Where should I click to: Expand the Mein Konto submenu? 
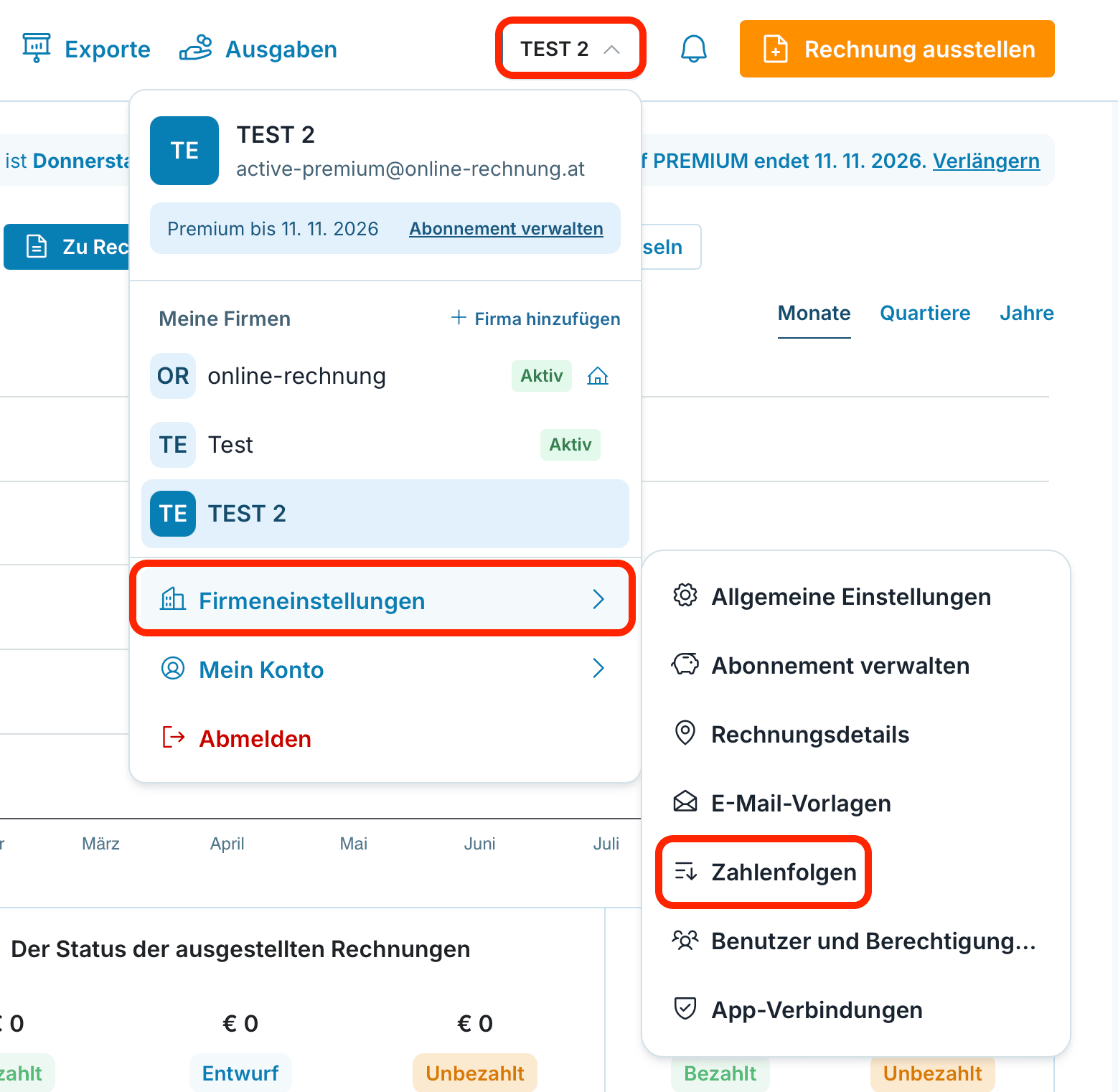pyautogui.click(x=382, y=669)
